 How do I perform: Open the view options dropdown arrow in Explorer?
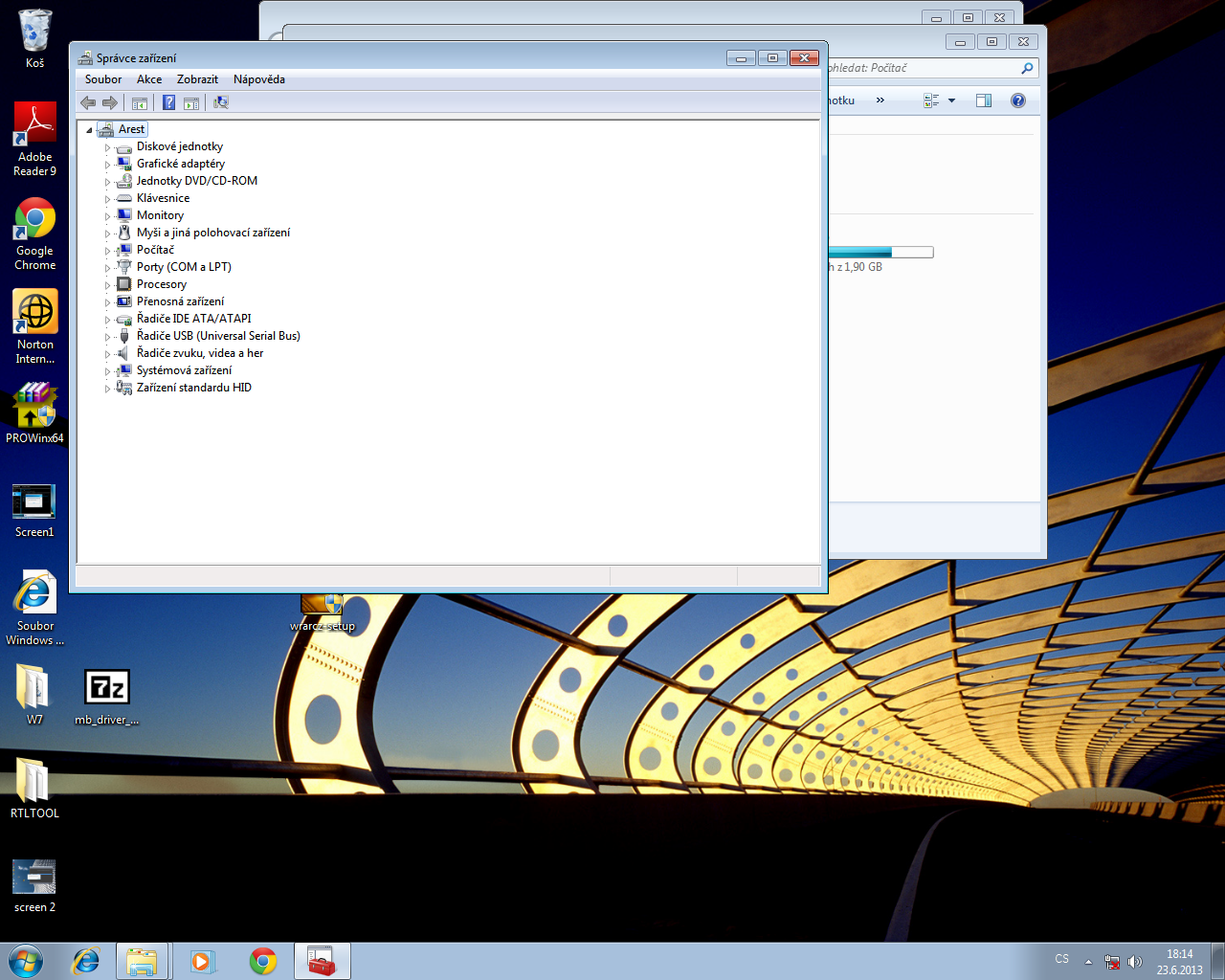coord(951,100)
